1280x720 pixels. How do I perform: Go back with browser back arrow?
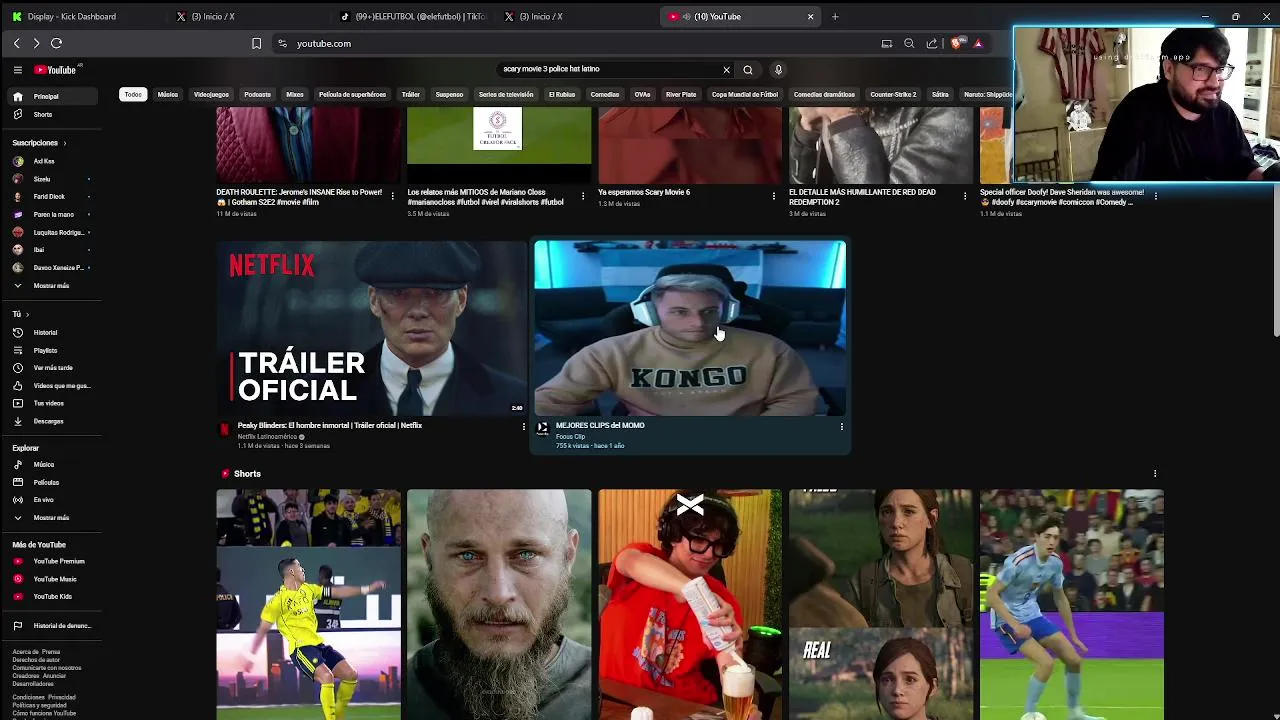pos(16,43)
